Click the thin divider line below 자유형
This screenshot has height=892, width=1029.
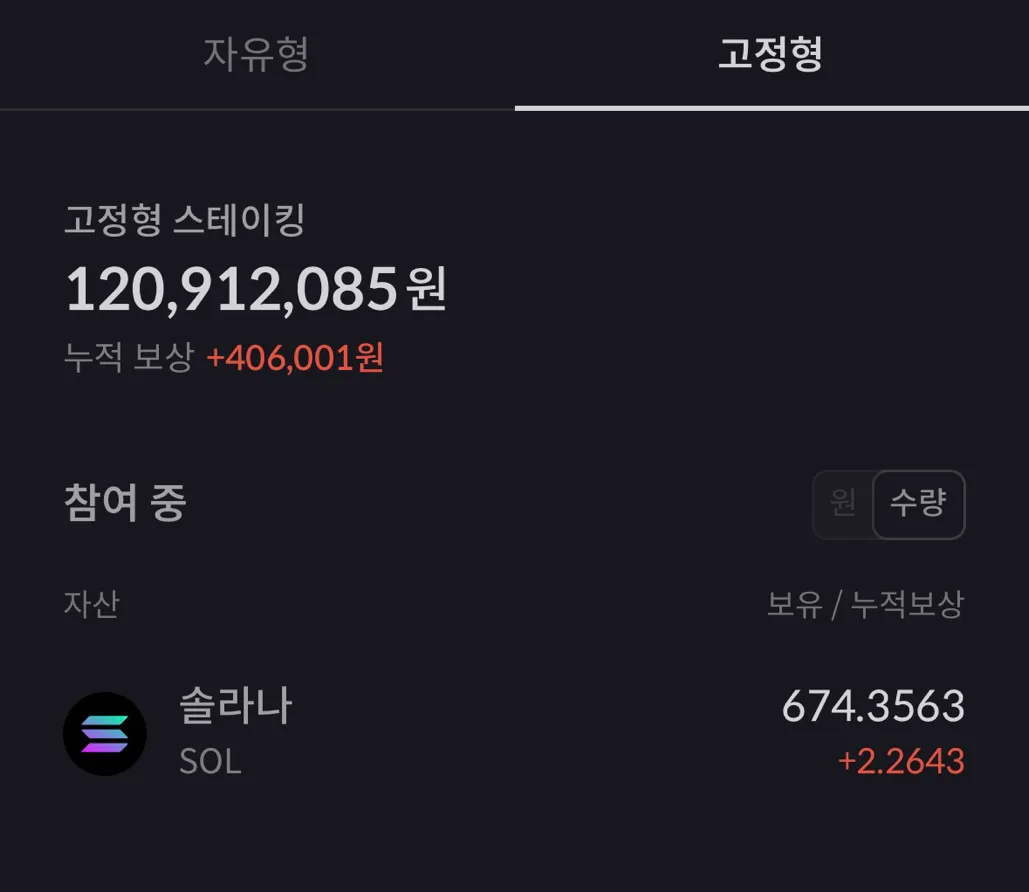point(257,108)
